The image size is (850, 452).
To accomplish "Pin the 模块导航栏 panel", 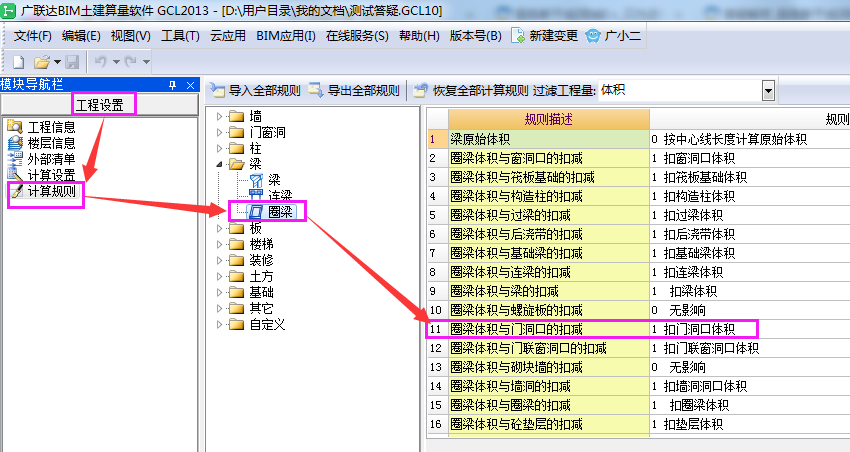I will [172, 85].
